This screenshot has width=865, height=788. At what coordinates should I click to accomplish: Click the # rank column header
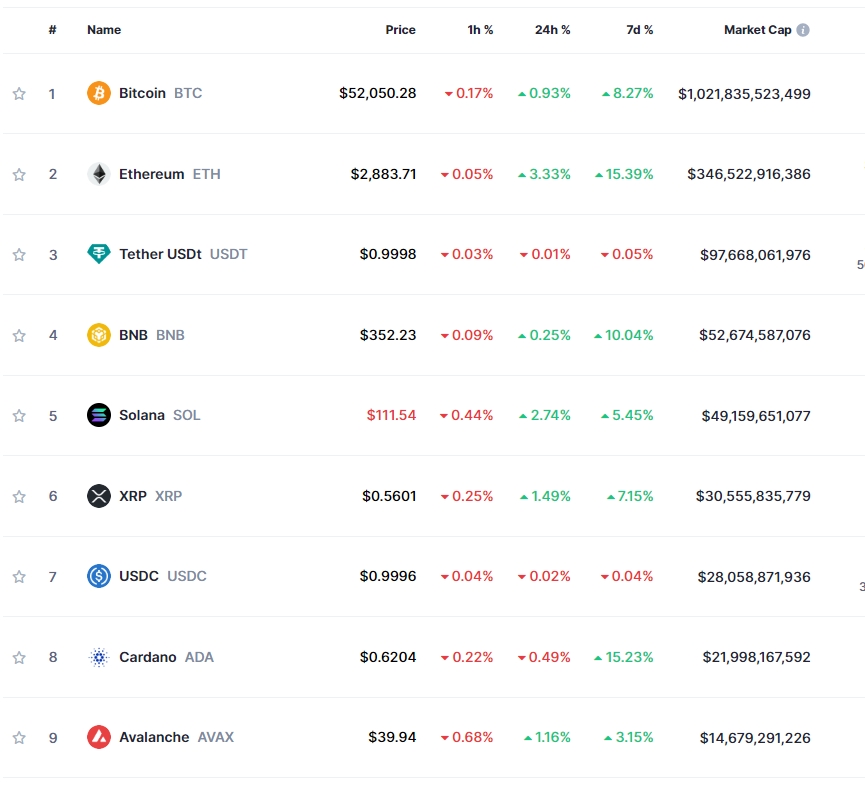tap(52, 30)
